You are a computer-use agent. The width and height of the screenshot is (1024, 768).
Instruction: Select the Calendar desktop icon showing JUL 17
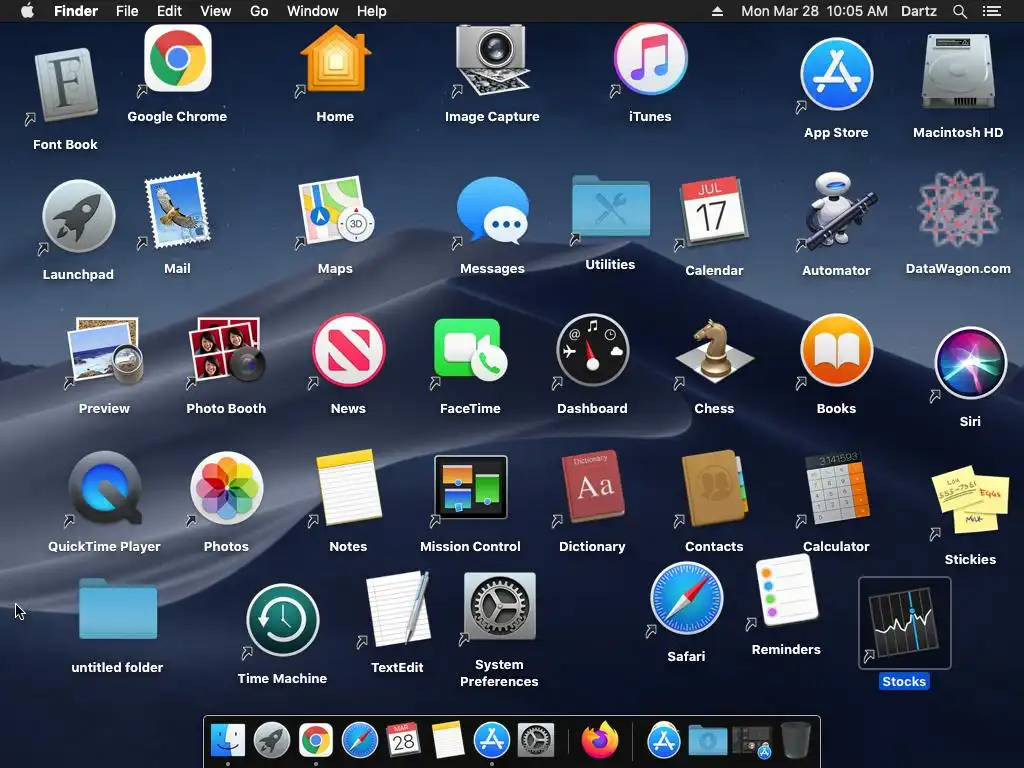click(x=714, y=210)
